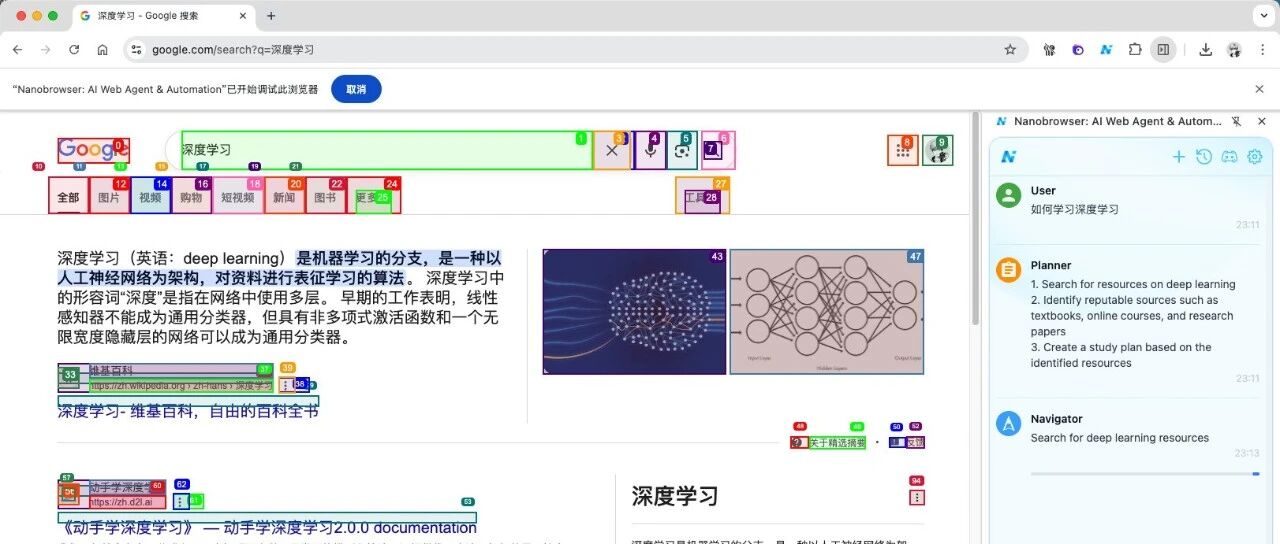
Task: View site information icon in address bar
Action: [x=136, y=50]
